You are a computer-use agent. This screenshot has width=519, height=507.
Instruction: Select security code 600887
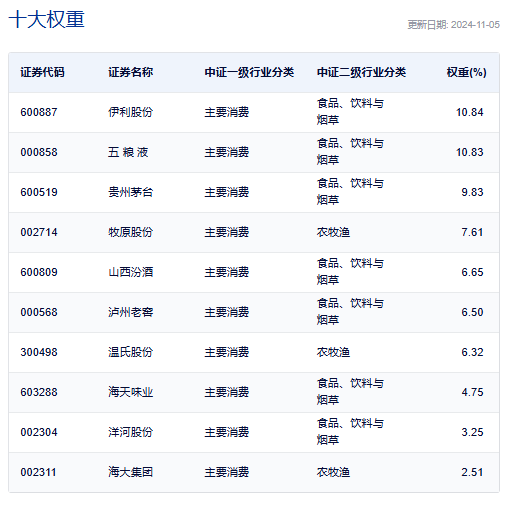(39, 112)
